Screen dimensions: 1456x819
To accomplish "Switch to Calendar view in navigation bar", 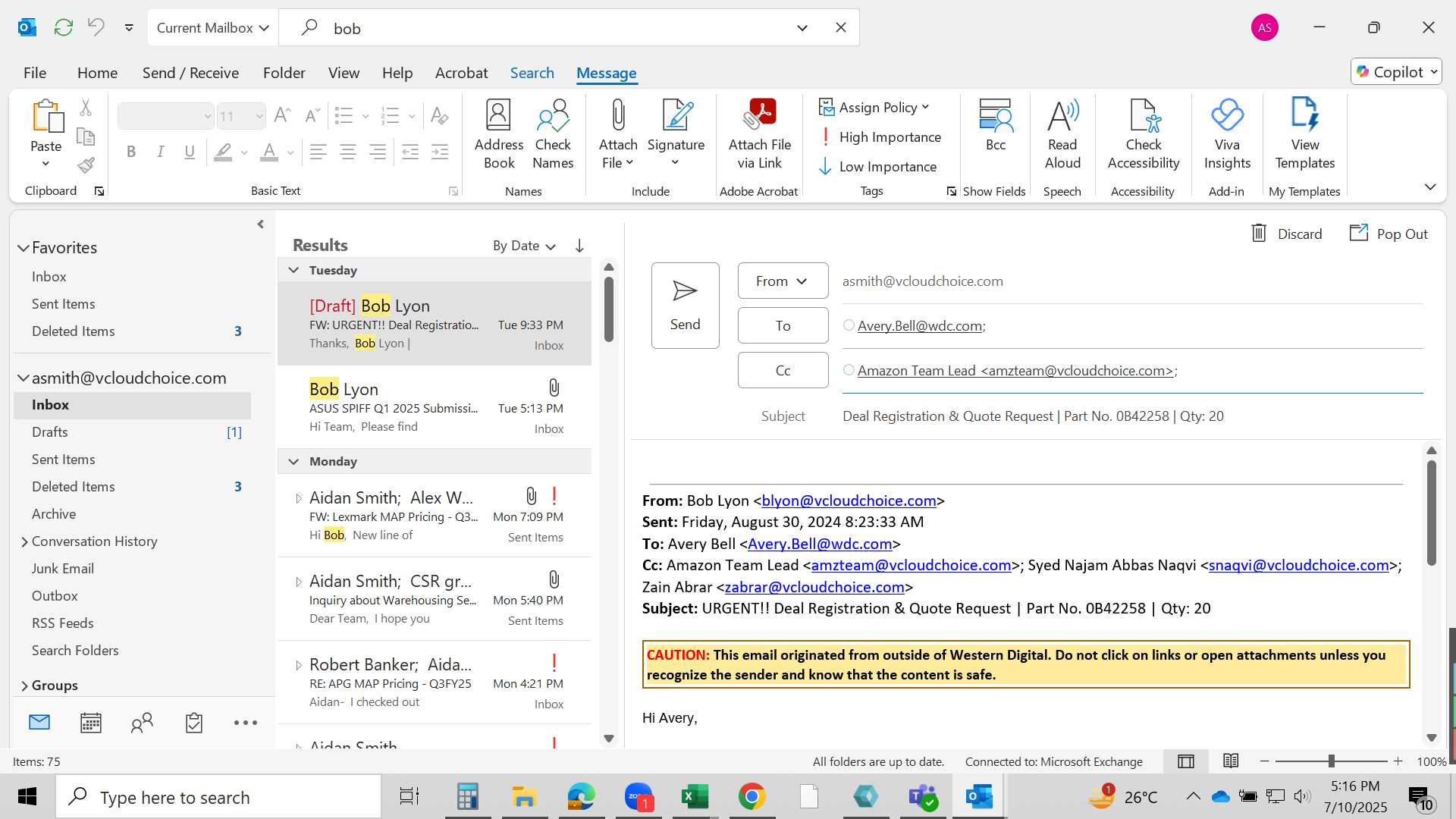I will tap(91, 723).
